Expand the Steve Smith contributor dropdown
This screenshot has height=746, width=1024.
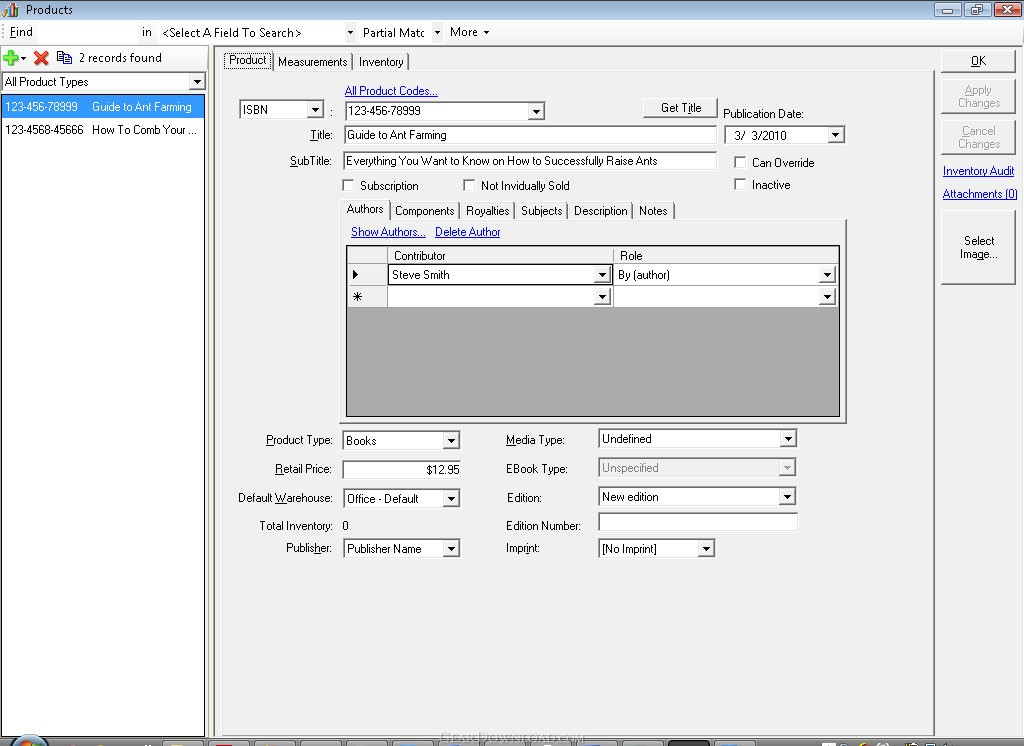[x=602, y=275]
